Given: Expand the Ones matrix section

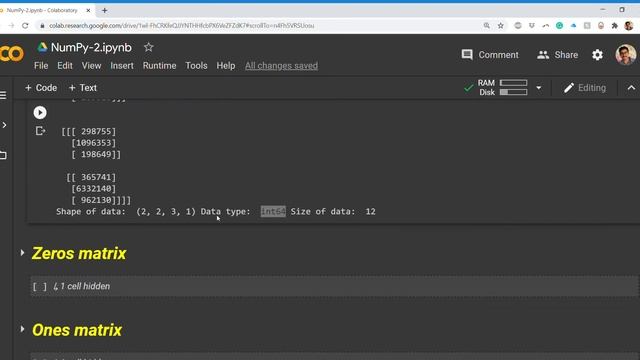Looking at the screenshot, I should [x=22, y=329].
